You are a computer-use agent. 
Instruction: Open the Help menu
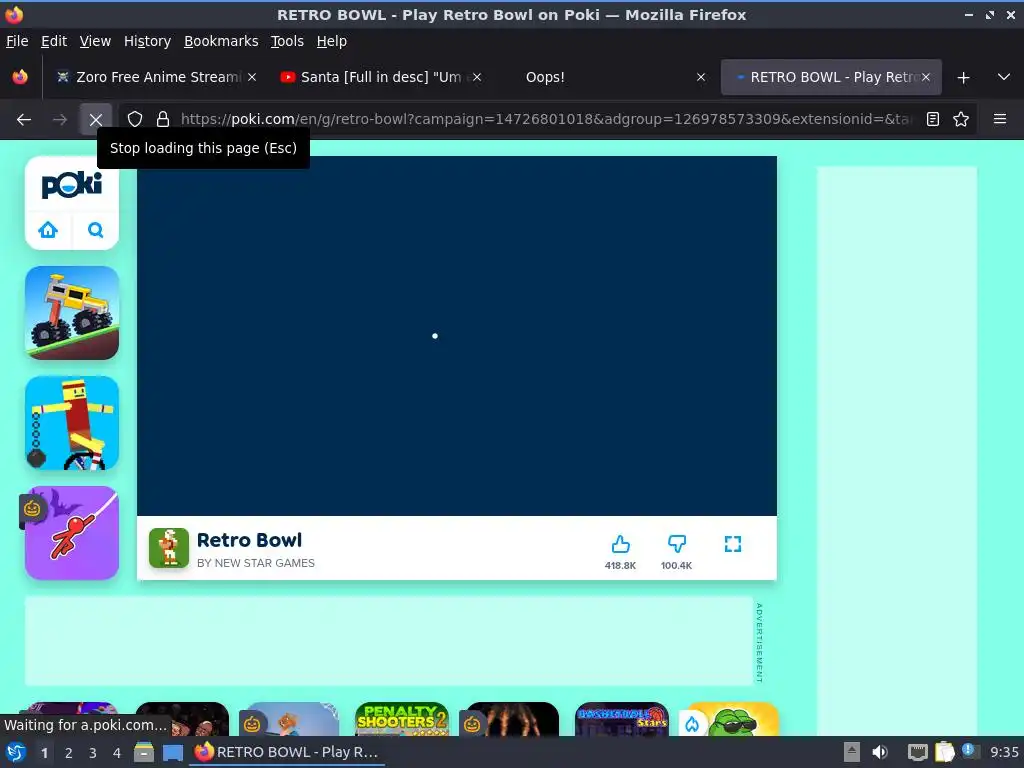pyautogui.click(x=331, y=41)
